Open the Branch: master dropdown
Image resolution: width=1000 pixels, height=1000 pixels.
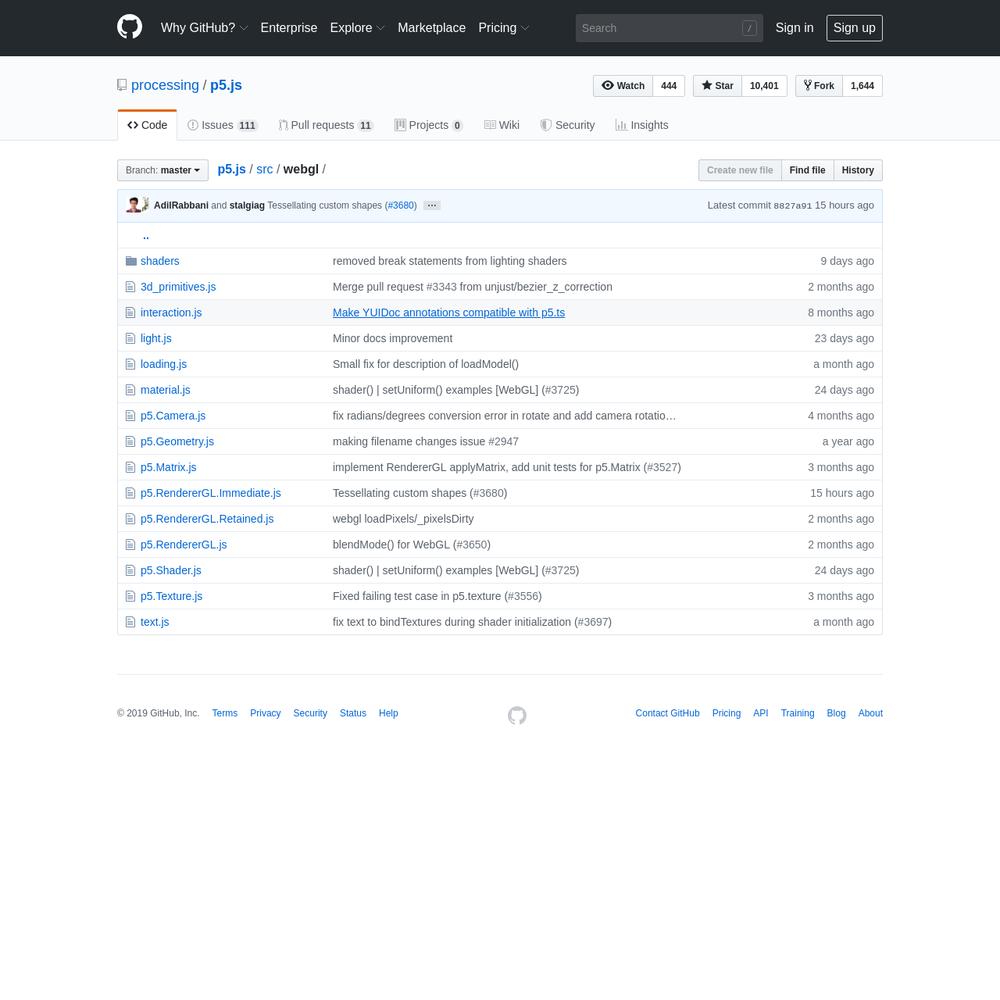click(163, 170)
